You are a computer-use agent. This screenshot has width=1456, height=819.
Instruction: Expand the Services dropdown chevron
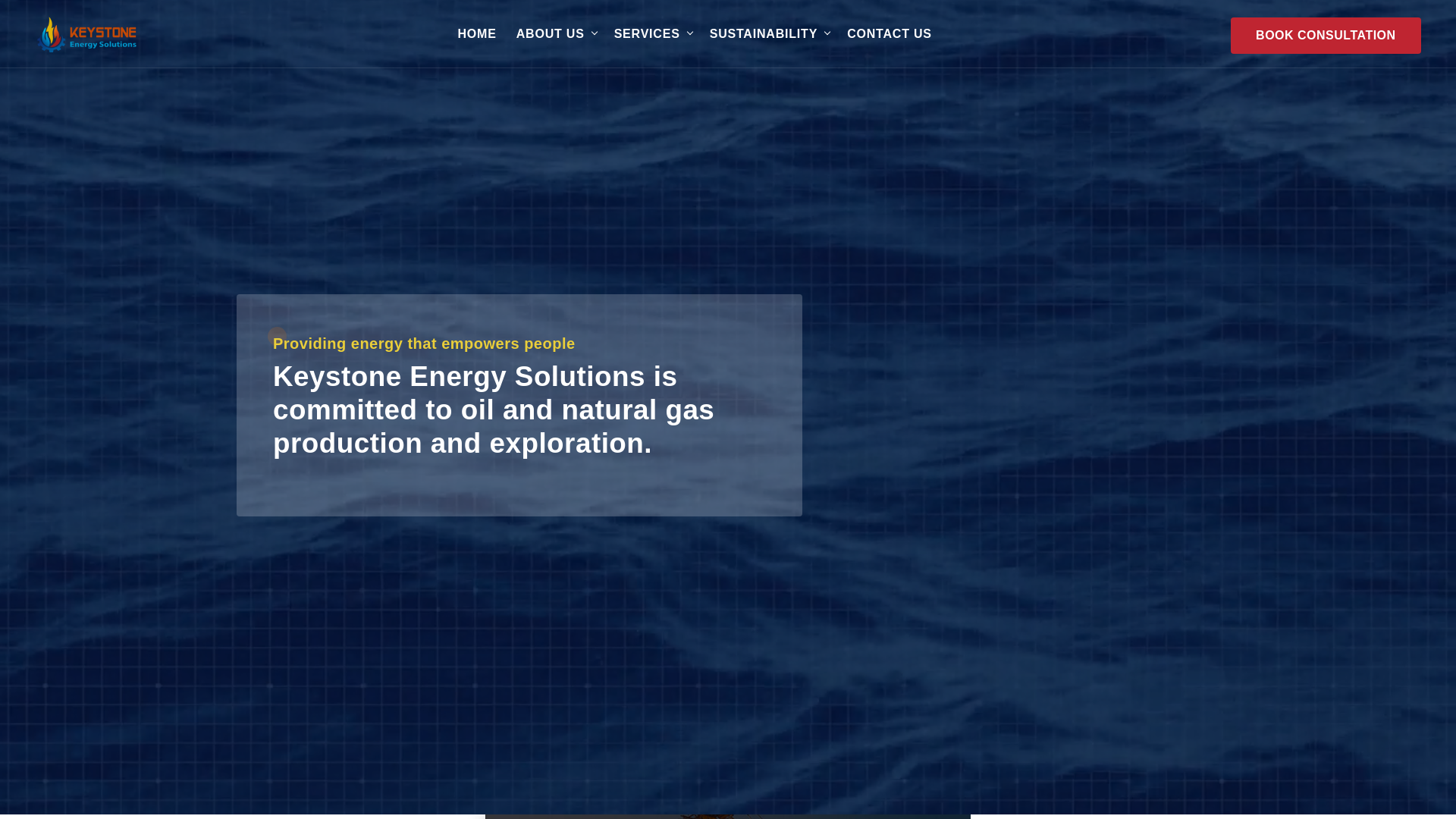pyautogui.click(x=690, y=33)
